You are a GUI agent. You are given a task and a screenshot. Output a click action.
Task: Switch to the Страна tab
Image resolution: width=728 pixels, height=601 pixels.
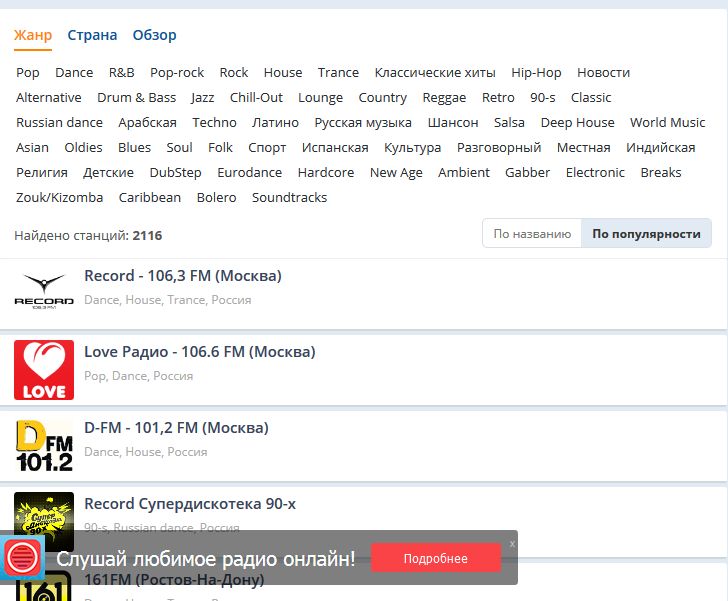click(92, 35)
